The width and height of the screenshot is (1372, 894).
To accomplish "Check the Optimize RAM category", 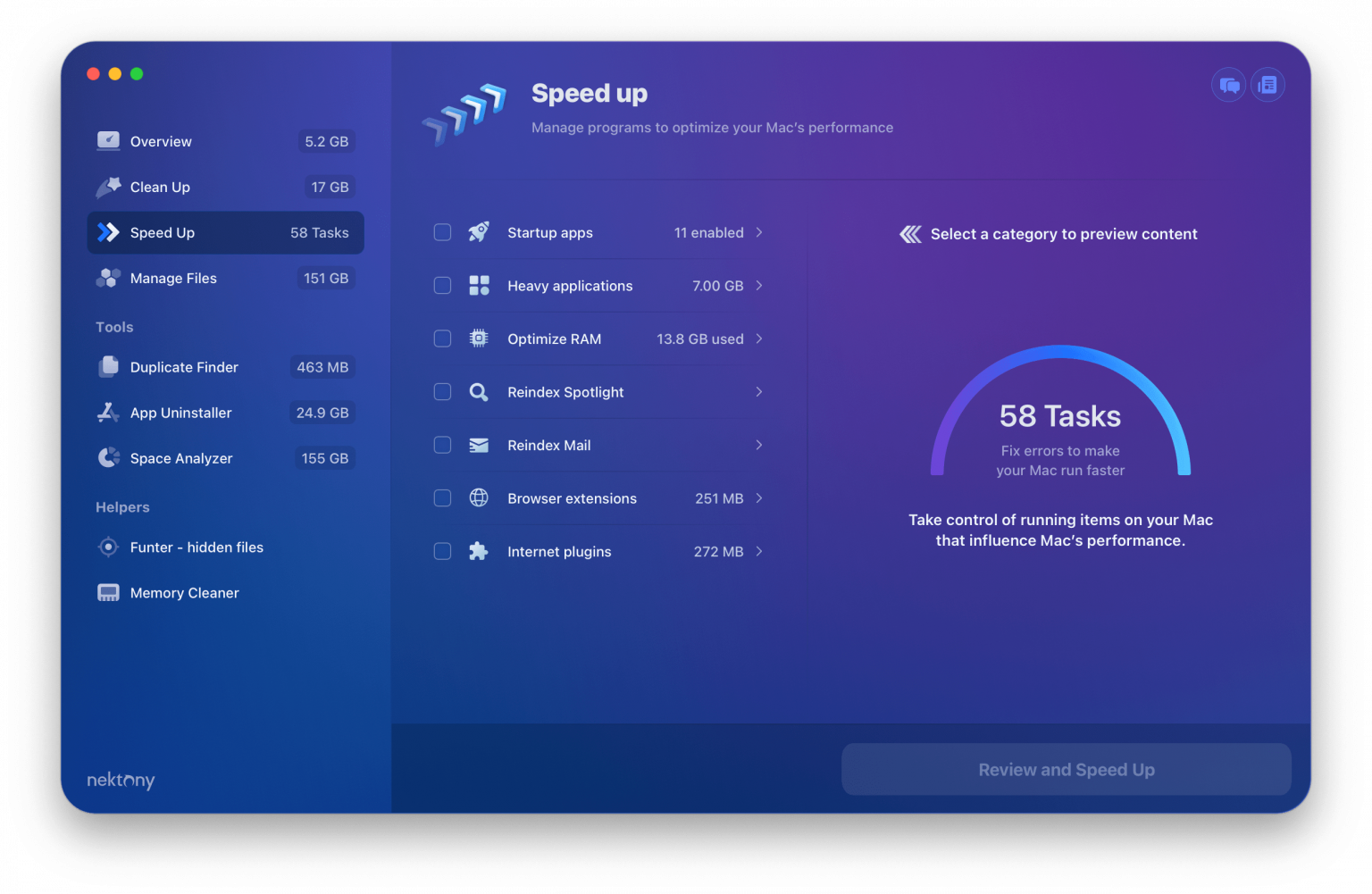I will point(442,338).
